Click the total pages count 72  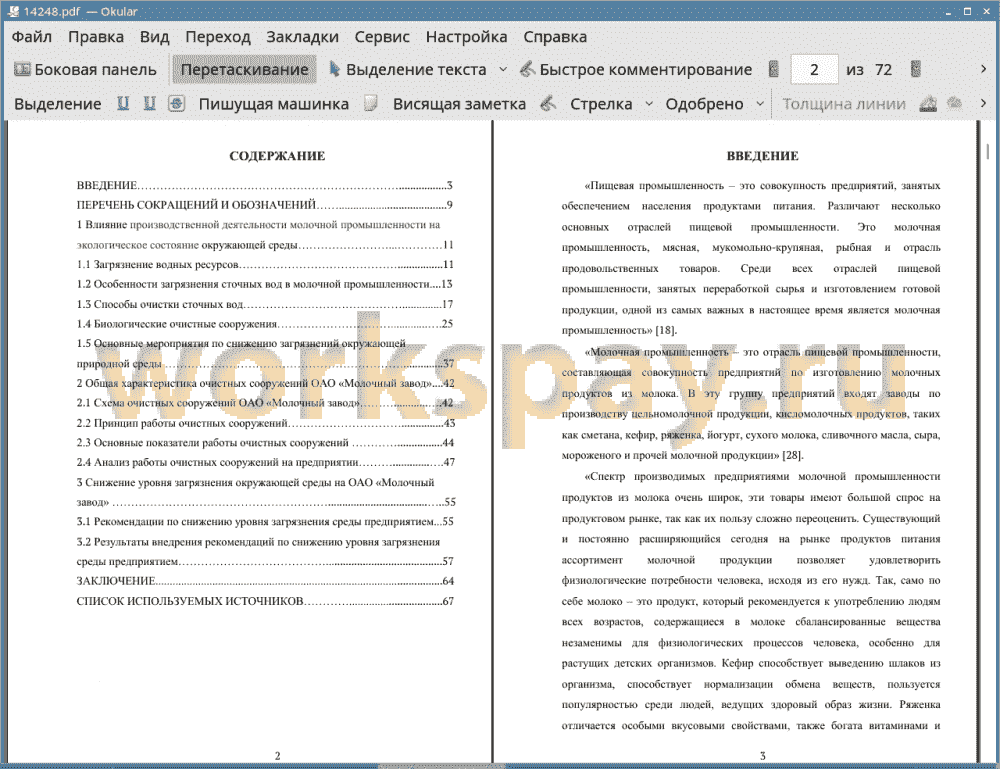[x=883, y=70]
